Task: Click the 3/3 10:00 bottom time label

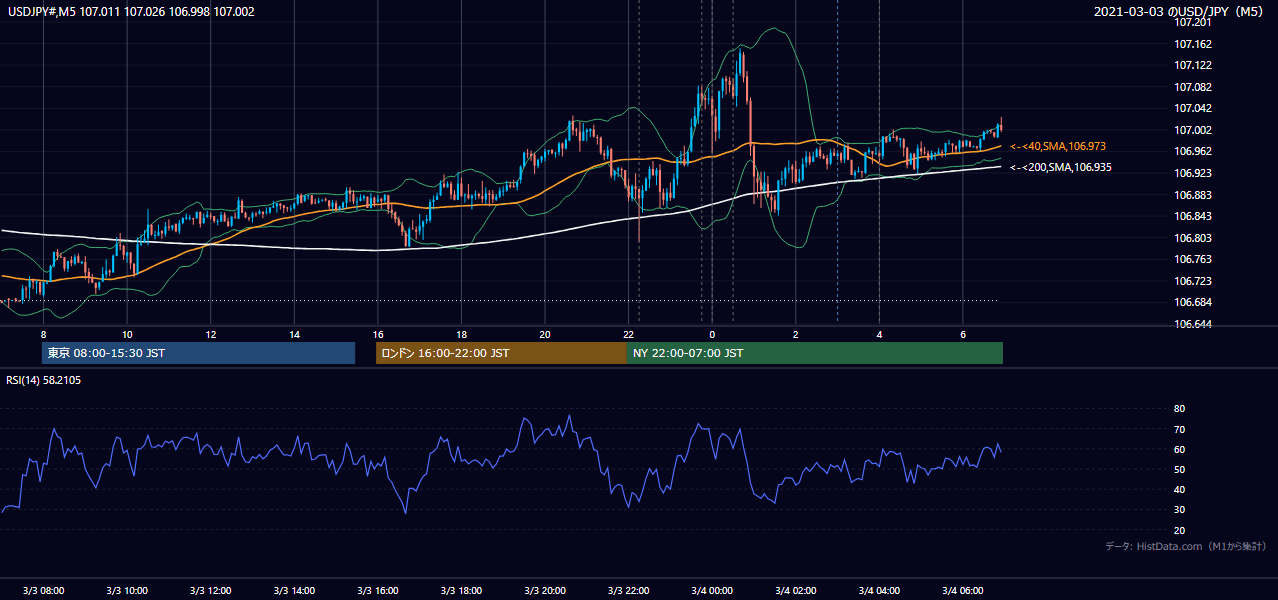Action: click(127, 590)
